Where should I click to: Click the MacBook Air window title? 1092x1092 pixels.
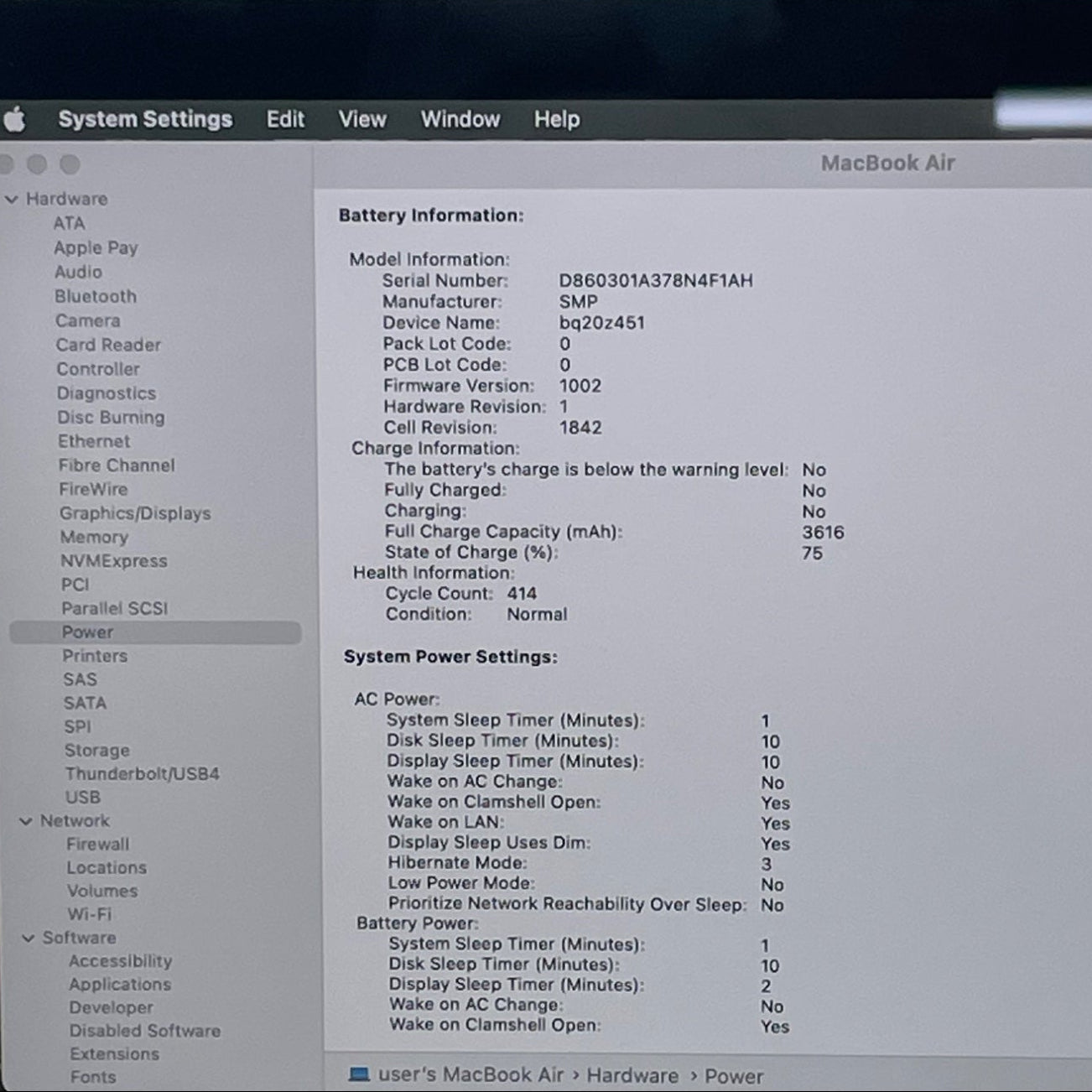click(x=888, y=164)
